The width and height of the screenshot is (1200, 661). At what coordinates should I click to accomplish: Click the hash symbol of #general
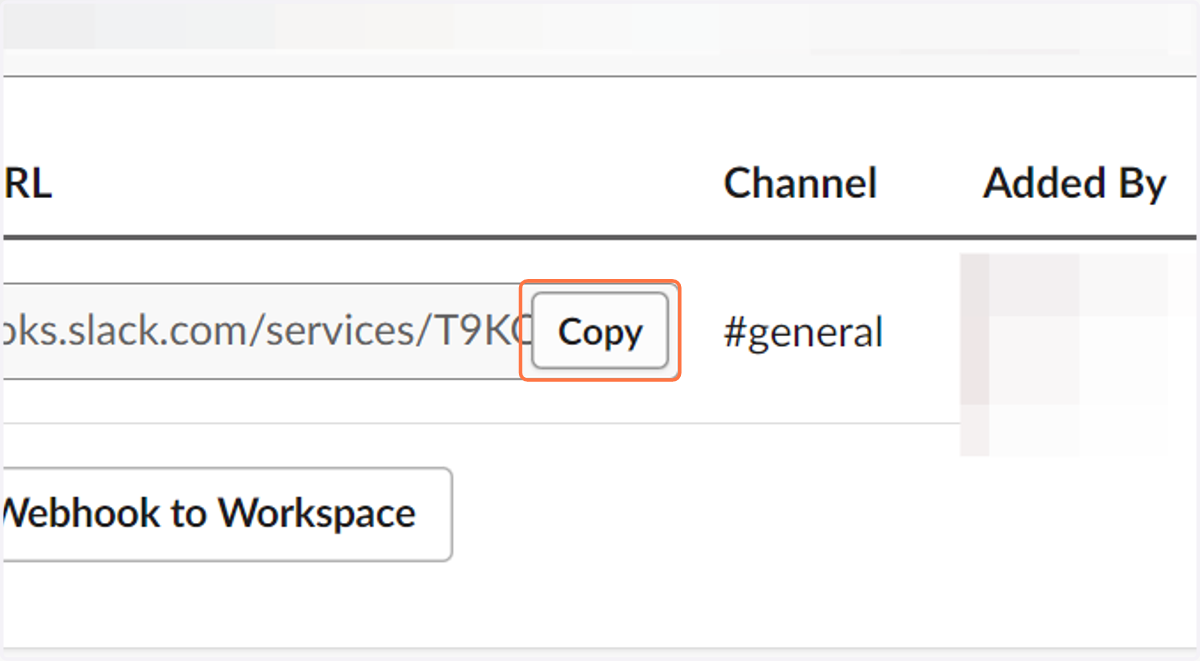coord(735,332)
